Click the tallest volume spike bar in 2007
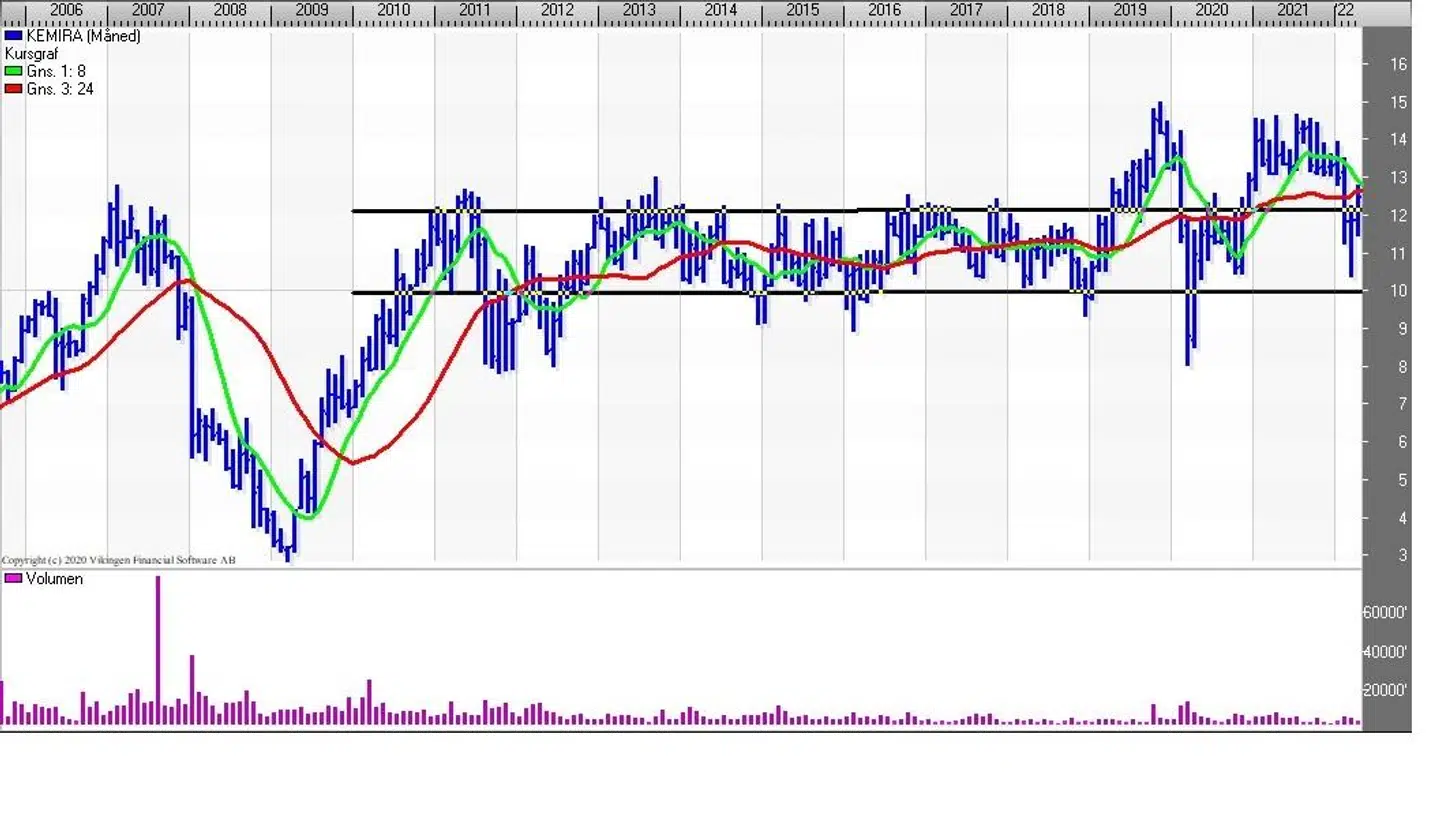This screenshot has height=813, width=1440. point(158,650)
